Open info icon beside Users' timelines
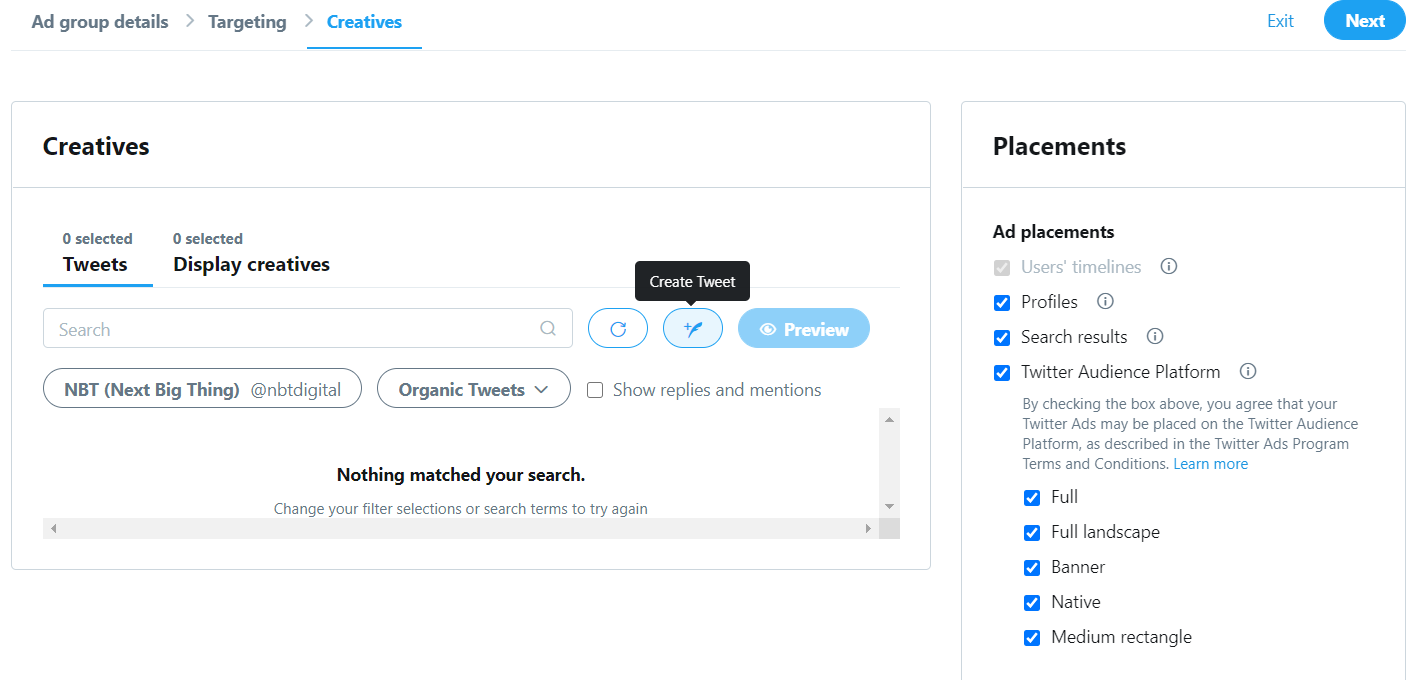The image size is (1420, 680). [1168, 267]
